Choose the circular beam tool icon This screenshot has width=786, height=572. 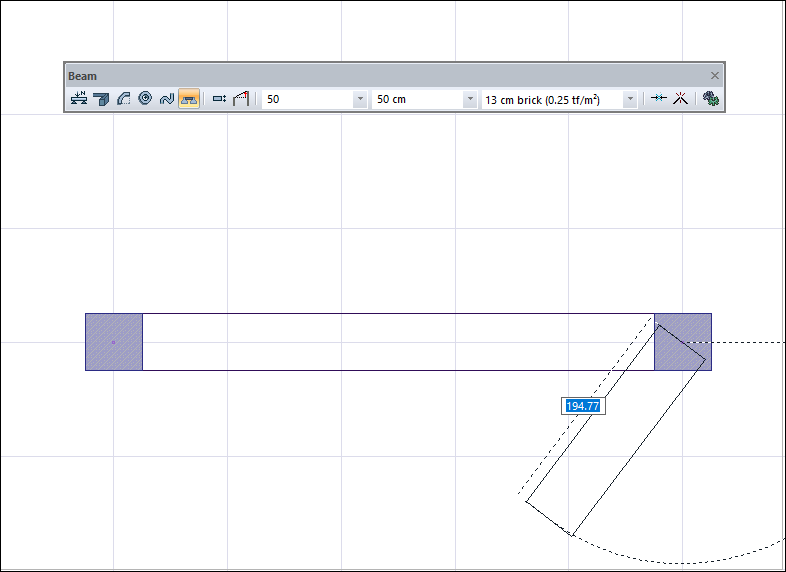[145, 99]
